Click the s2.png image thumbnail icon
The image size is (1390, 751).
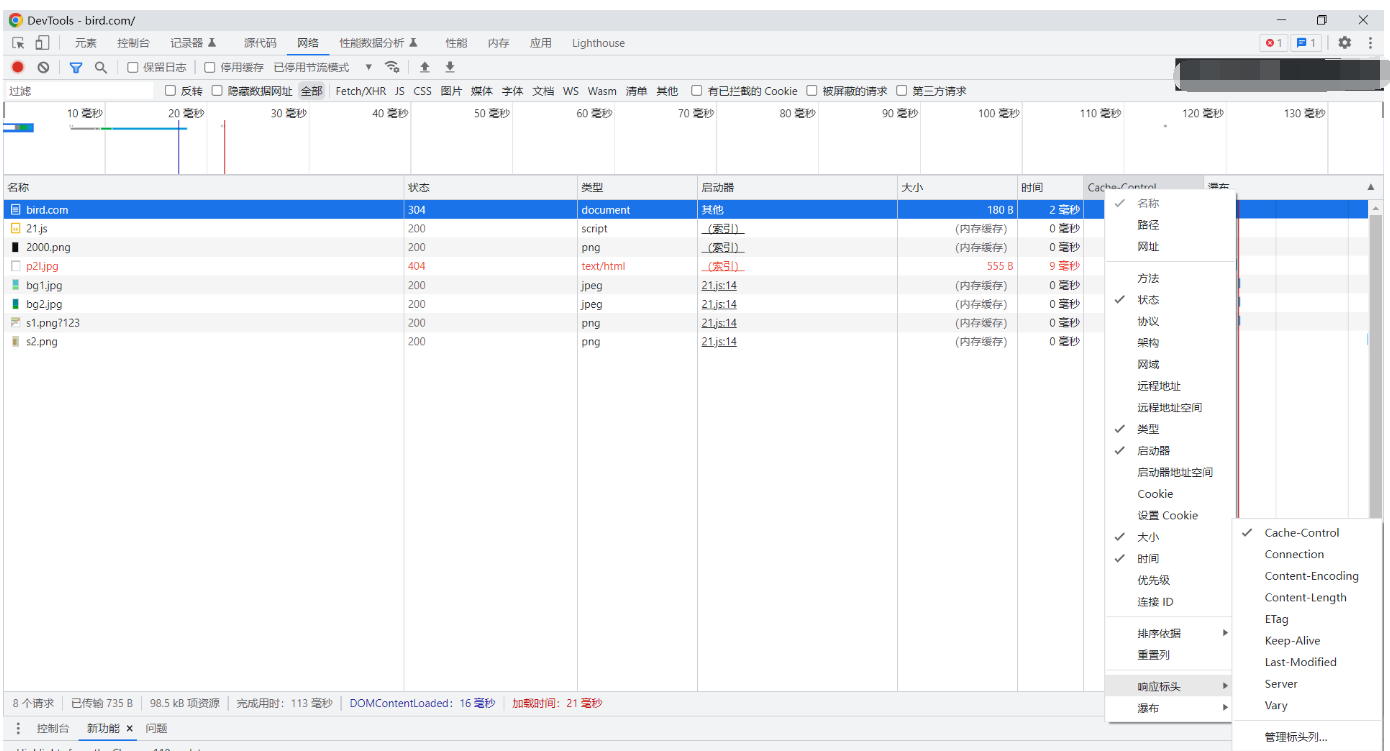(15, 342)
